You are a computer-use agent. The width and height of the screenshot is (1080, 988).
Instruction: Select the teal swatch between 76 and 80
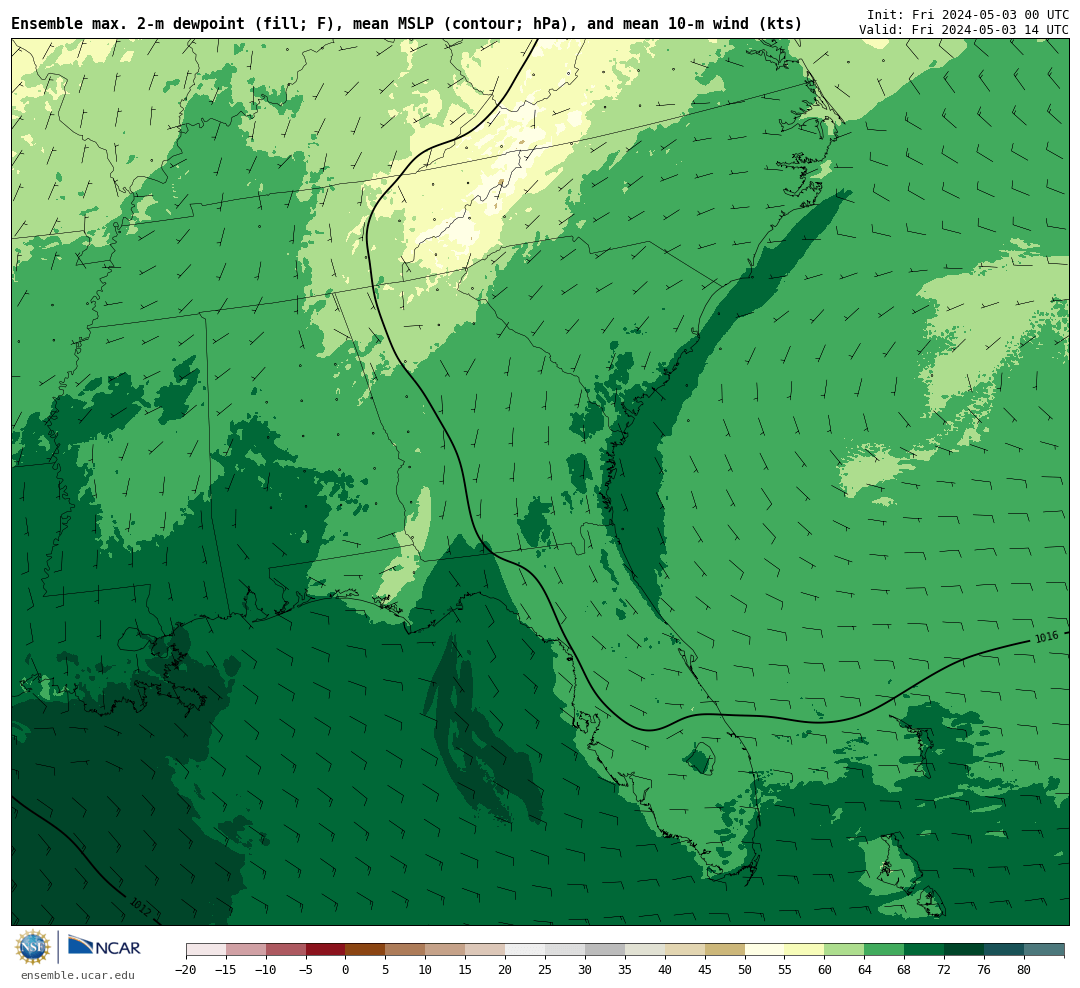(x=1005, y=950)
